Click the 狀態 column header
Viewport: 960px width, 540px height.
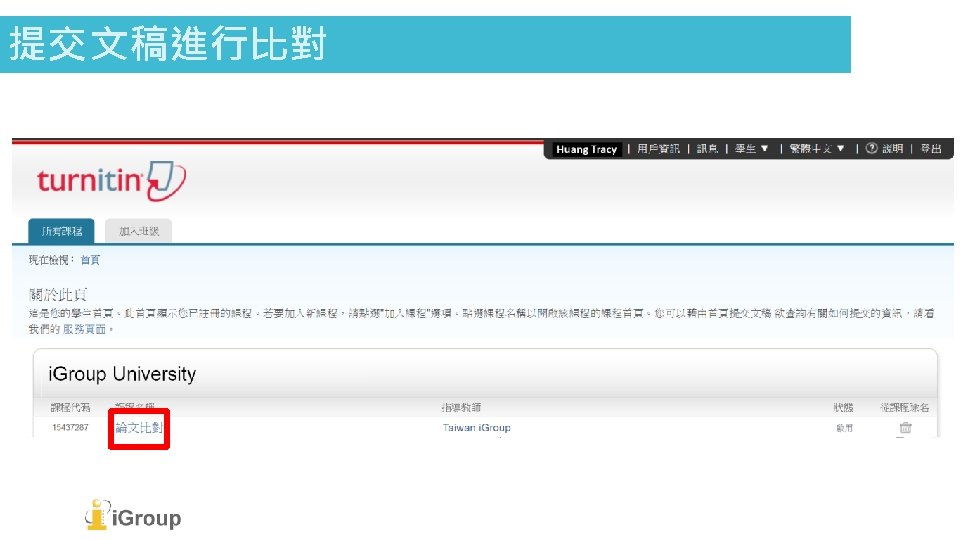tap(843, 407)
